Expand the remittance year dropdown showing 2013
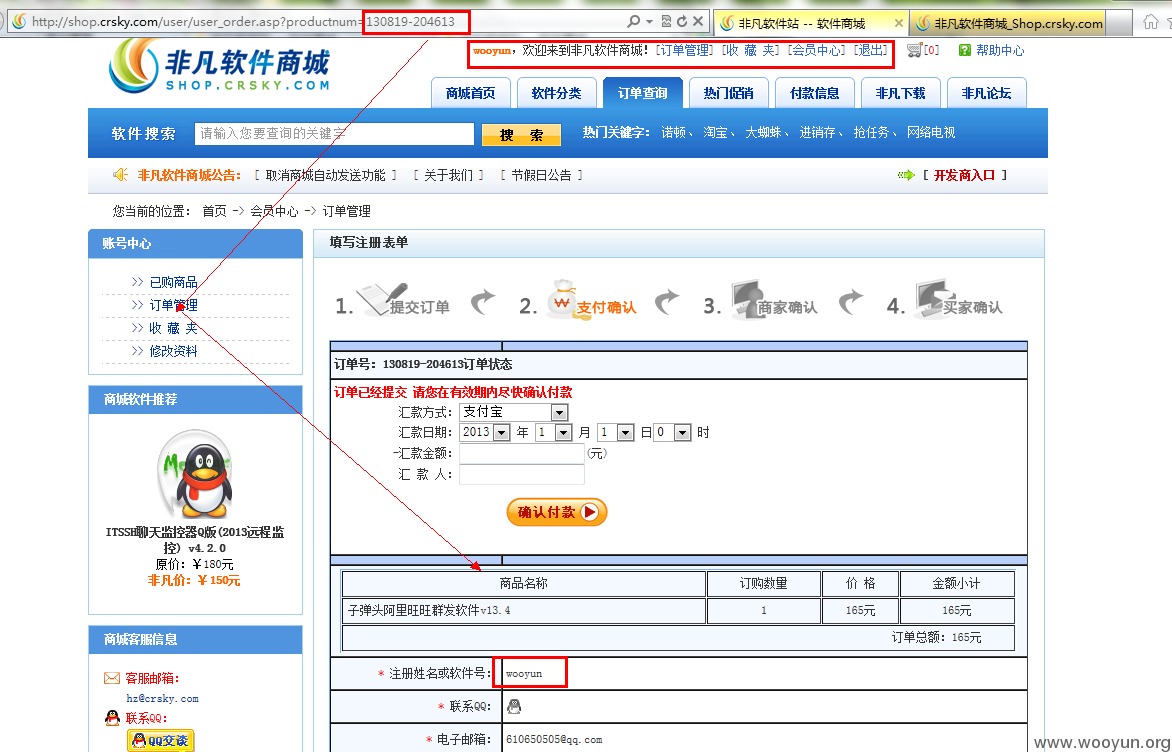This screenshot has width=1172, height=752. click(502, 433)
